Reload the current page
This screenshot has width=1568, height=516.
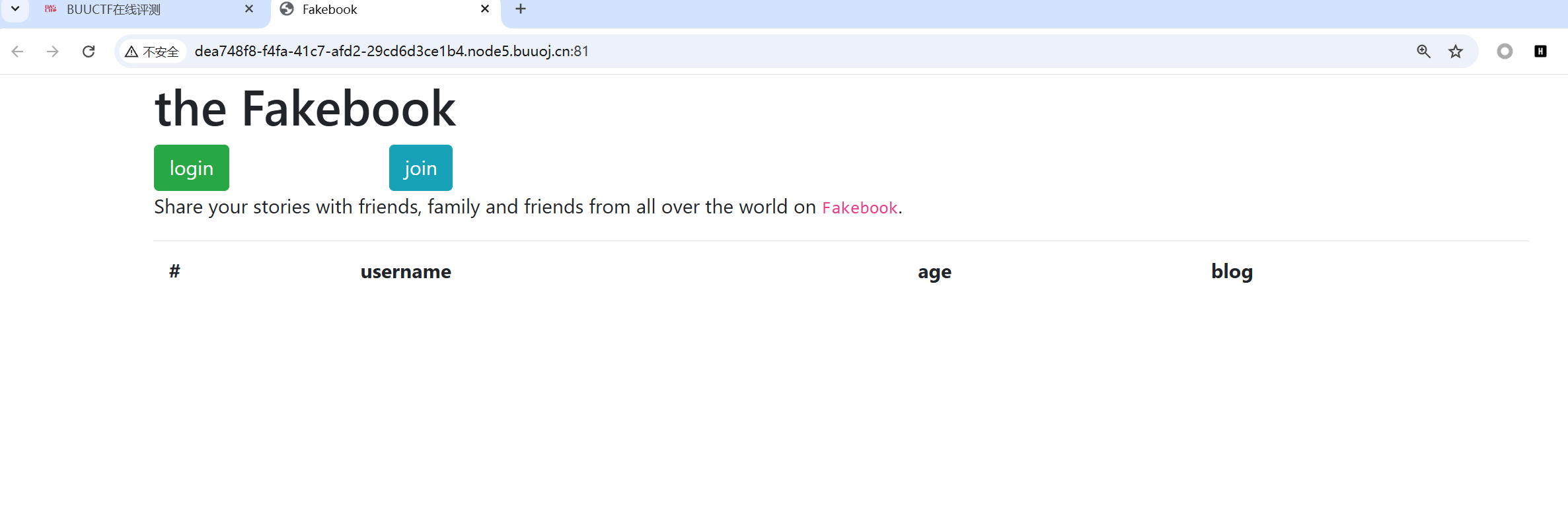click(x=89, y=52)
